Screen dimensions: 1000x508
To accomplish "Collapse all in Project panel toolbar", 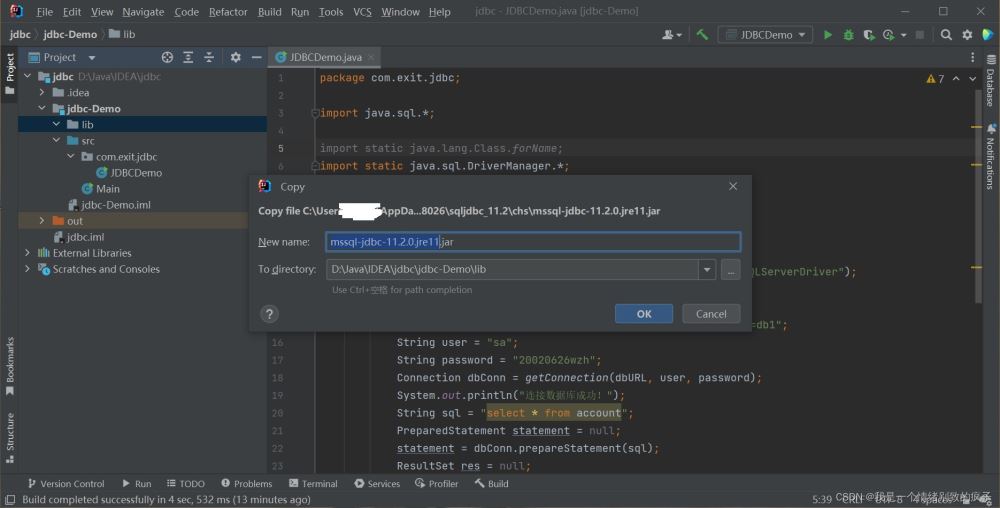I will [209, 58].
